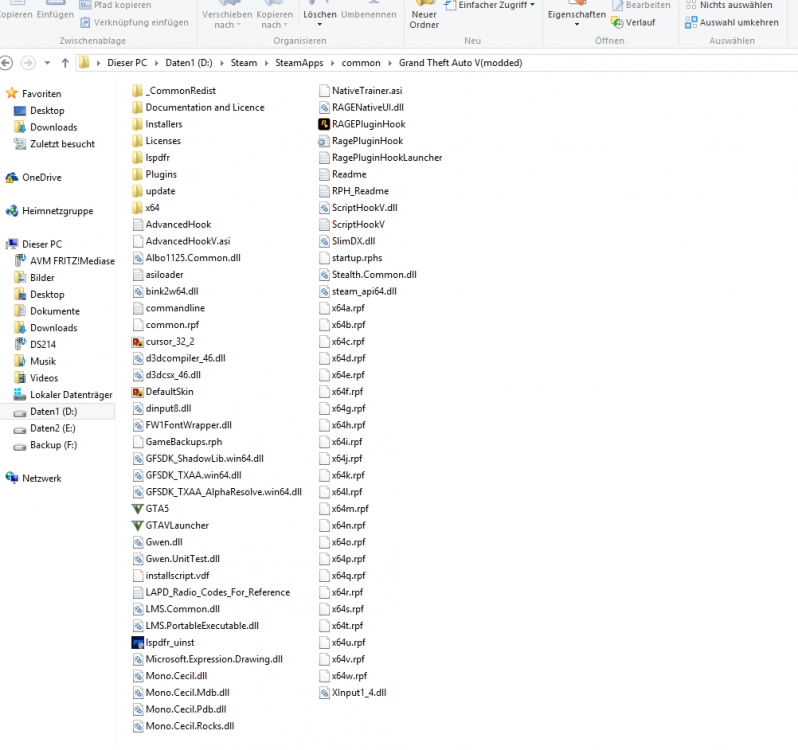Select file installscript.vdf
Screen dimensions: 798x750
click(x=171, y=575)
